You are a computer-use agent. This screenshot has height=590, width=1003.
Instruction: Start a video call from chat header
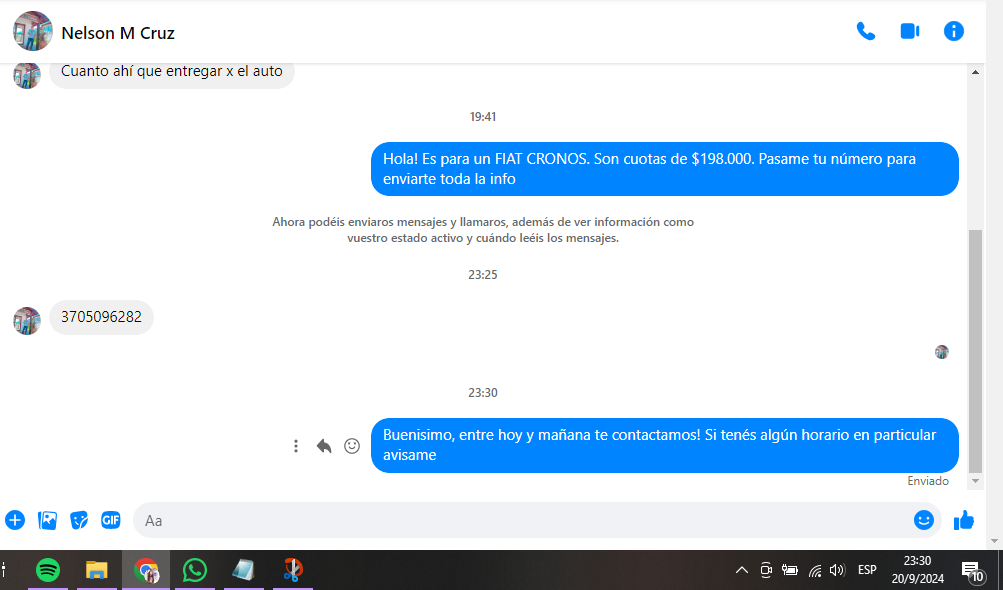point(909,31)
